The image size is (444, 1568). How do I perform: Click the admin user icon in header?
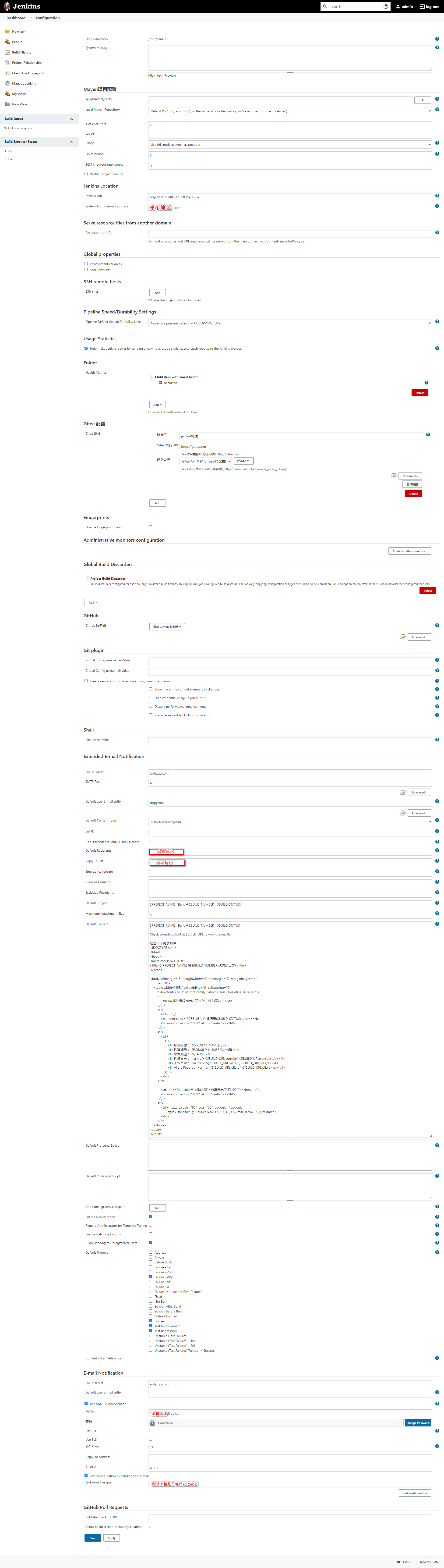coord(398,7)
